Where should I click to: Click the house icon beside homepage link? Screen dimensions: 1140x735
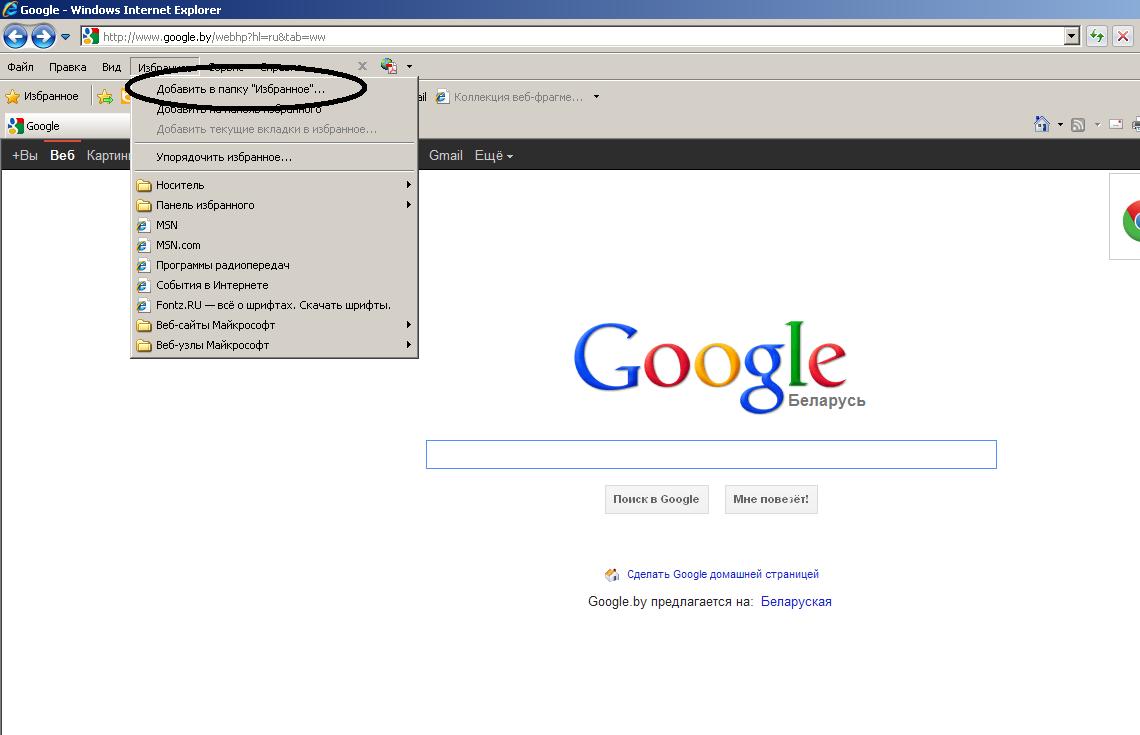pyautogui.click(x=612, y=574)
